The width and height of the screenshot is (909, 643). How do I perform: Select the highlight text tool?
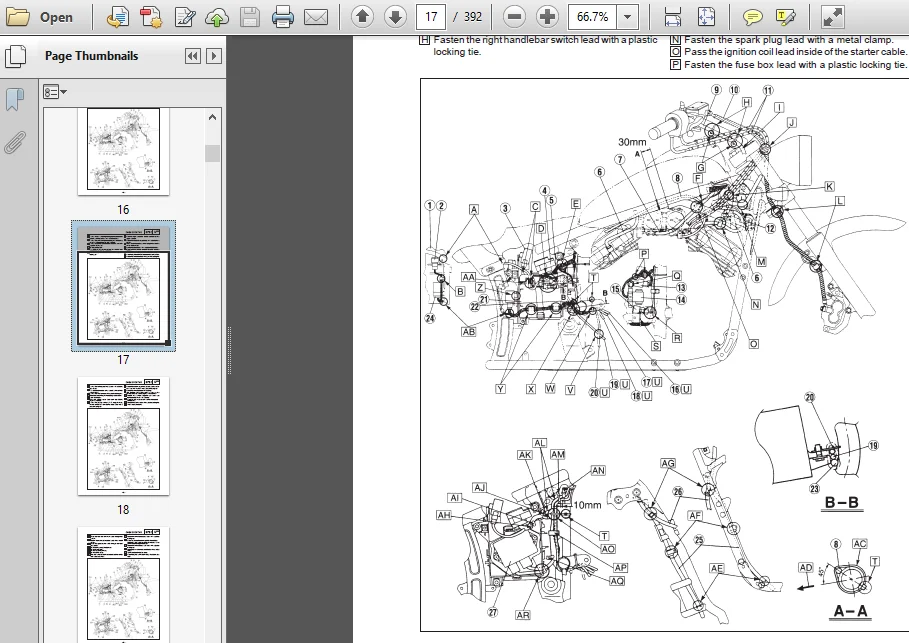[x=785, y=17]
